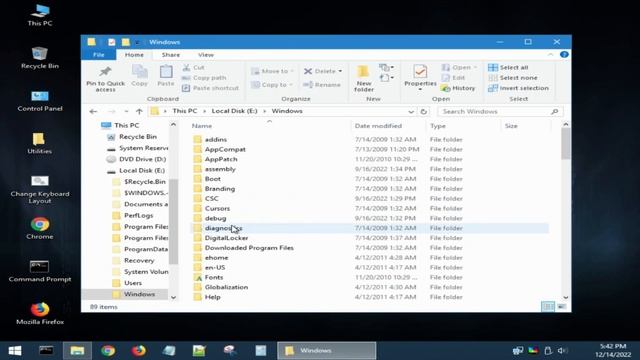Create a New folder from ribbon

coord(364,78)
